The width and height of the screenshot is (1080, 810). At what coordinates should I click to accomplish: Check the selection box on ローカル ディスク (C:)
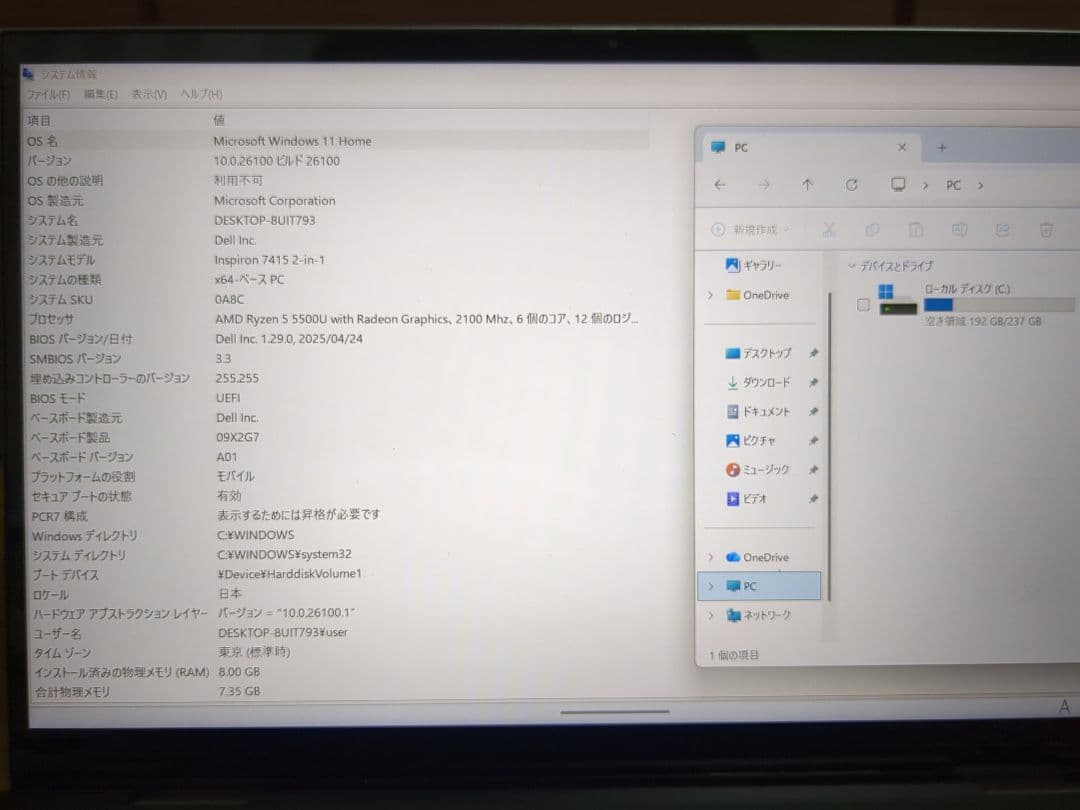tap(862, 304)
